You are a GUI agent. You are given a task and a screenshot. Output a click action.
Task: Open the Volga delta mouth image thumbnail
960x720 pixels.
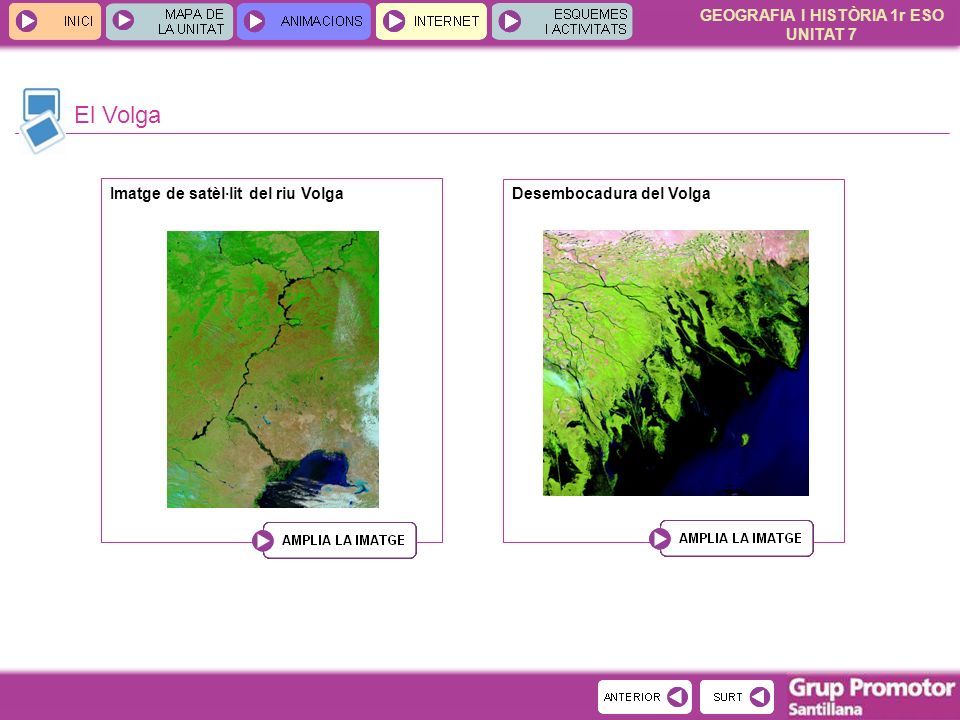(x=676, y=362)
